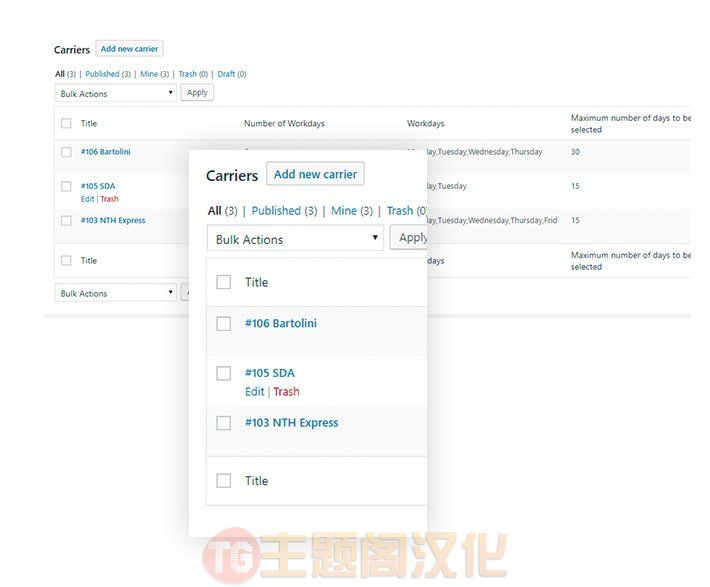
Task: Sort by the Number of Workdays column header
Action: (x=284, y=123)
